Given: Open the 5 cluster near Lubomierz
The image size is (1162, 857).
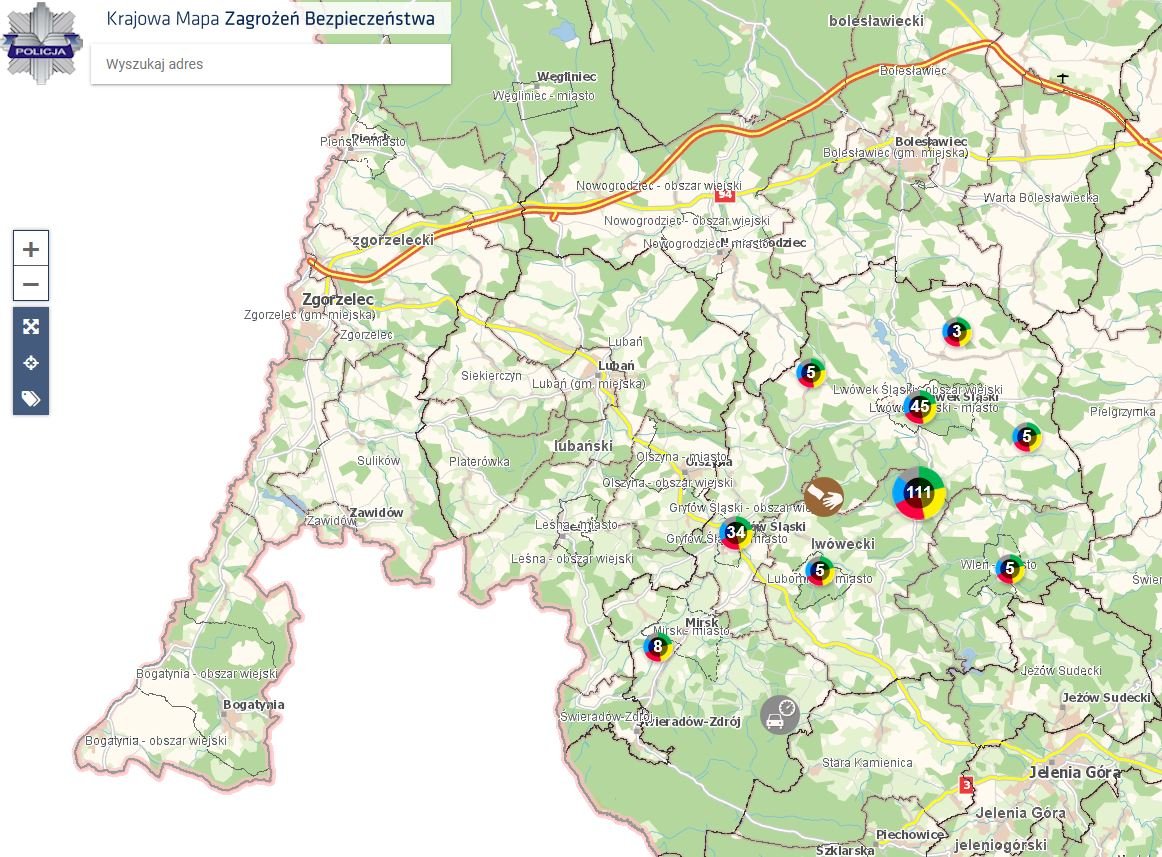Looking at the screenshot, I should 820,570.
